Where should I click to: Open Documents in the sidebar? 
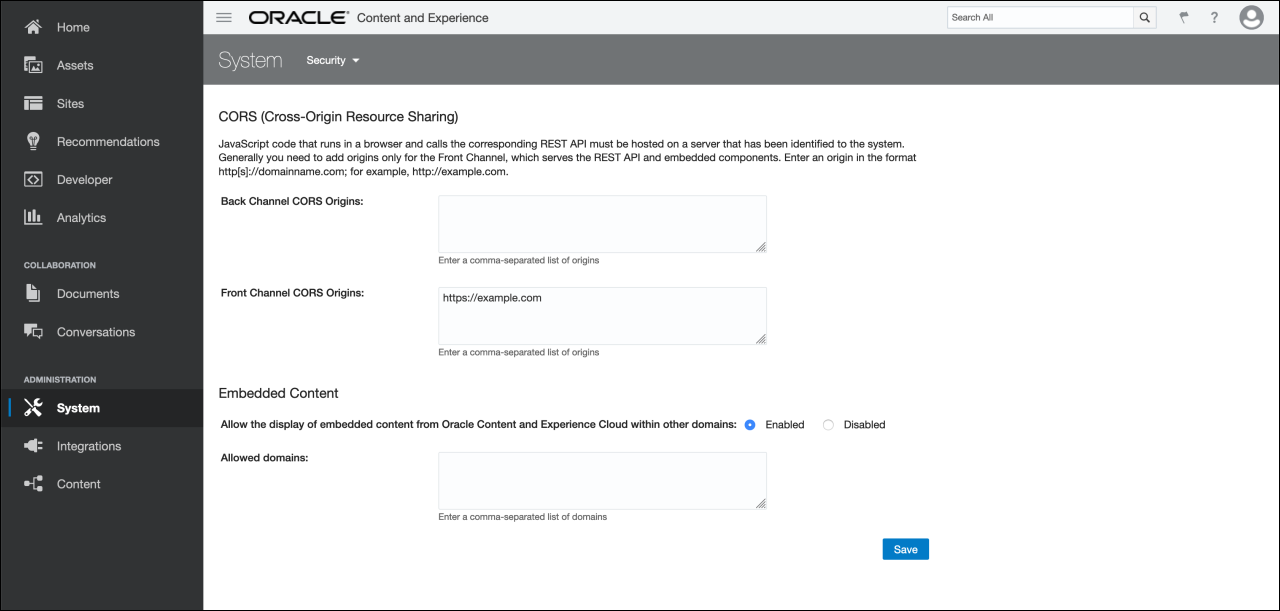point(88,294)
